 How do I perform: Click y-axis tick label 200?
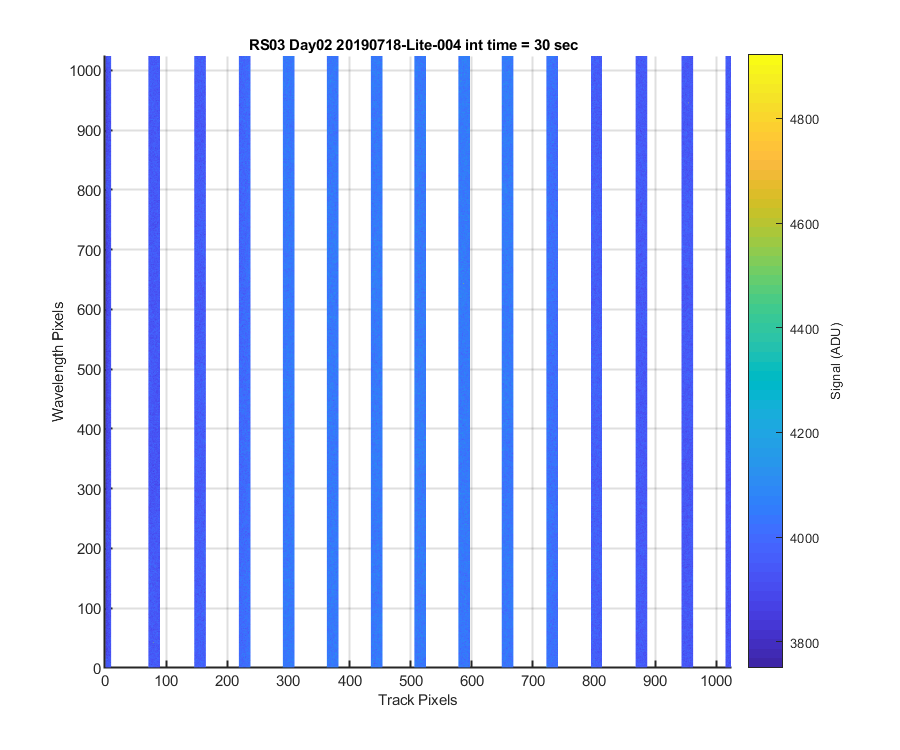click(x=89, y=549)
